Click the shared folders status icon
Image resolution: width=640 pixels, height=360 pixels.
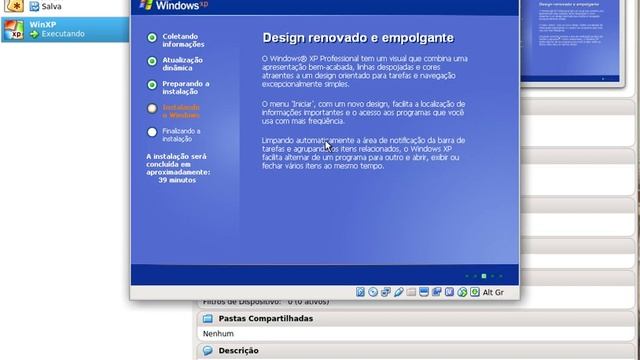(411, 292)
